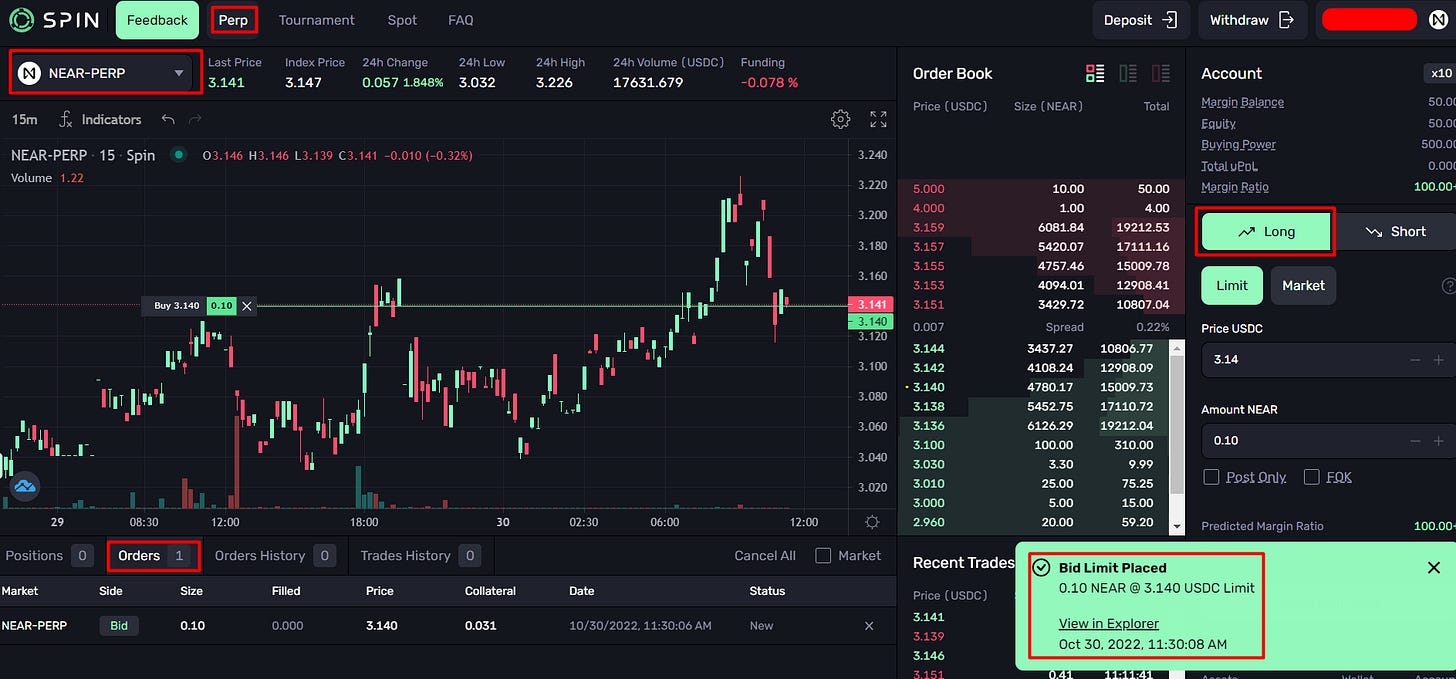Click the undo arrow on the chart toolbar
Viewport: 1456px width, 679px height.
(x=168, y=119)
